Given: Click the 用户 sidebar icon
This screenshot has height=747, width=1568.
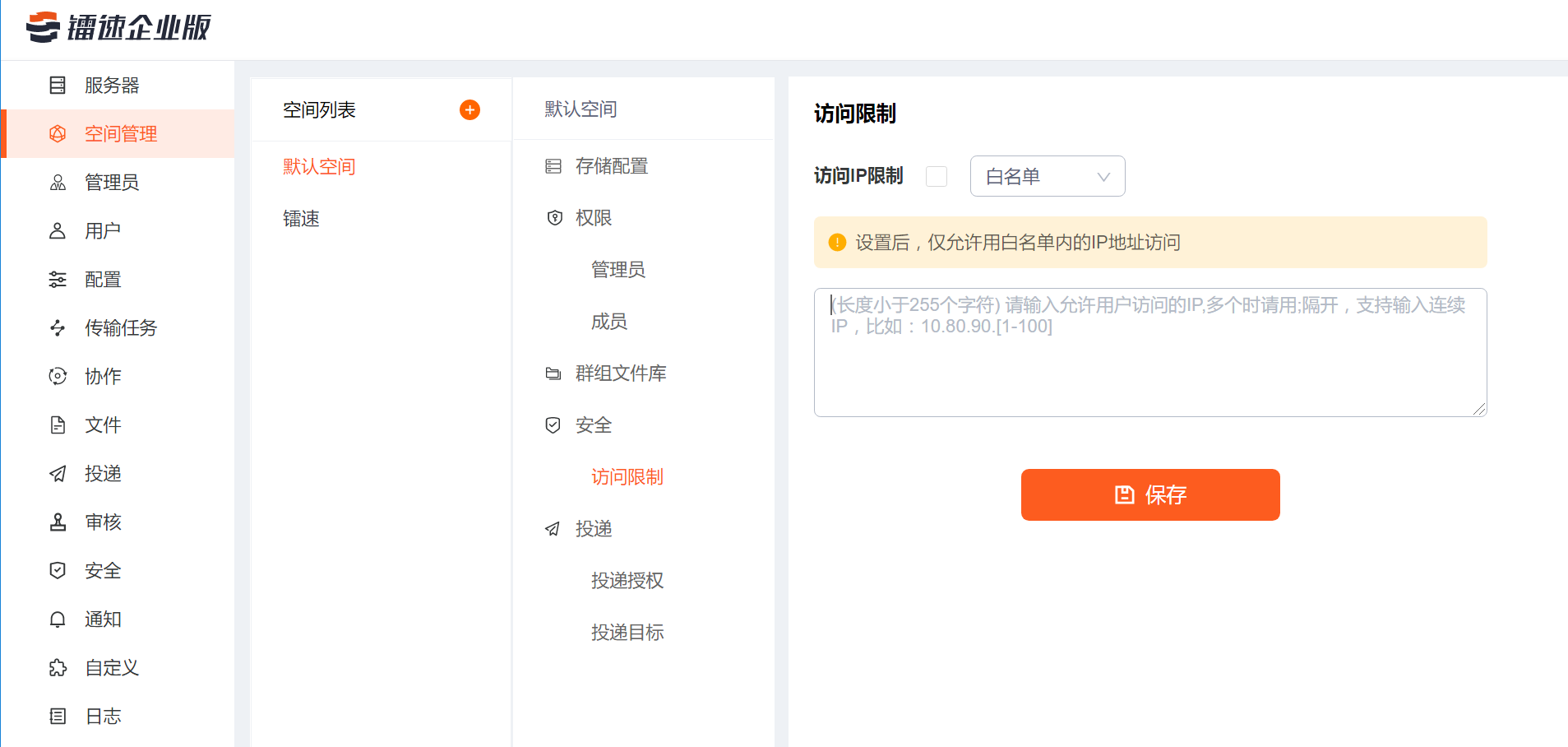Looking at the screenshot, I should pyautogui.click(x=58, y=230).
